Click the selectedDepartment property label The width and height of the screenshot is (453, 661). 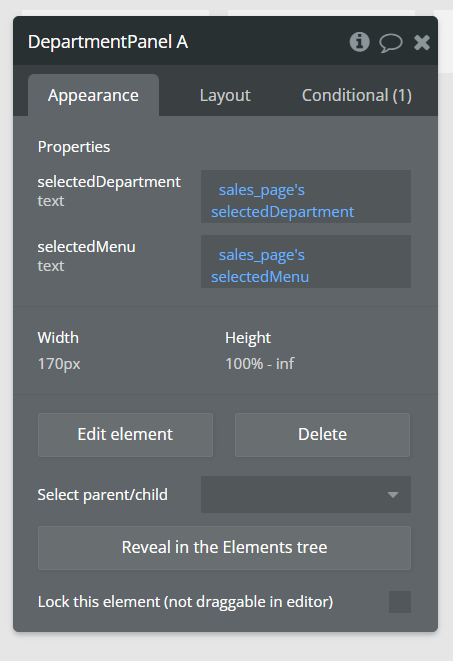(109, 182)
